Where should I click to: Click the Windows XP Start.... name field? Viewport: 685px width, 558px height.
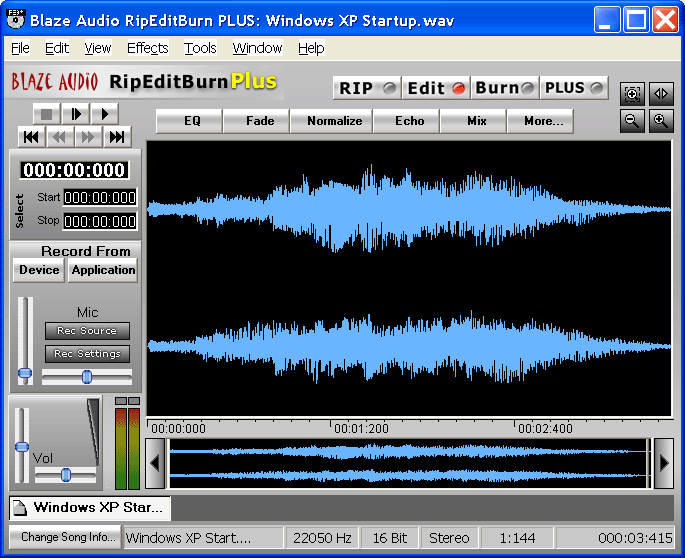pyautogui.click(x=204, y=538)
